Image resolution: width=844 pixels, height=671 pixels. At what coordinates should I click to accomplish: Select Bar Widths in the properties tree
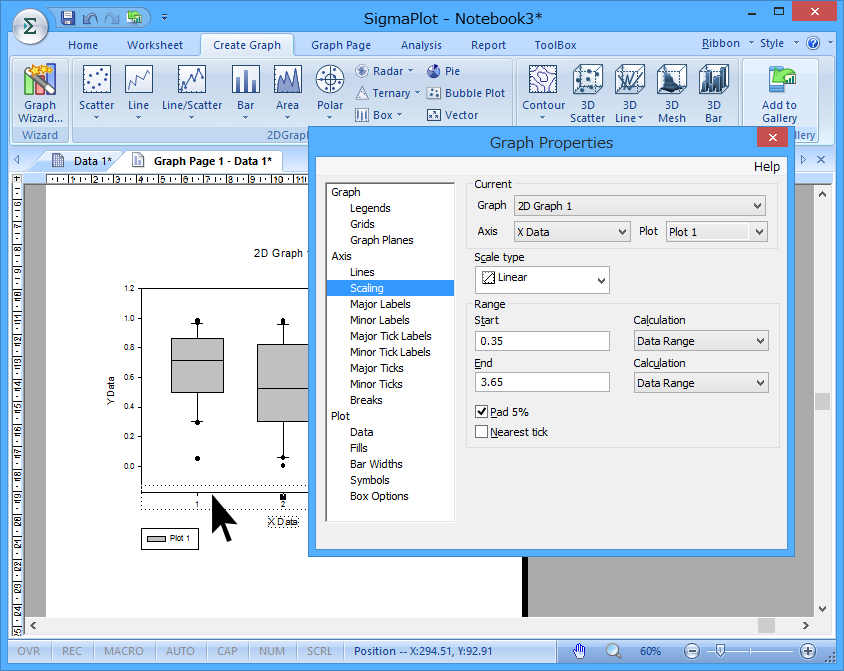(376, 464)
